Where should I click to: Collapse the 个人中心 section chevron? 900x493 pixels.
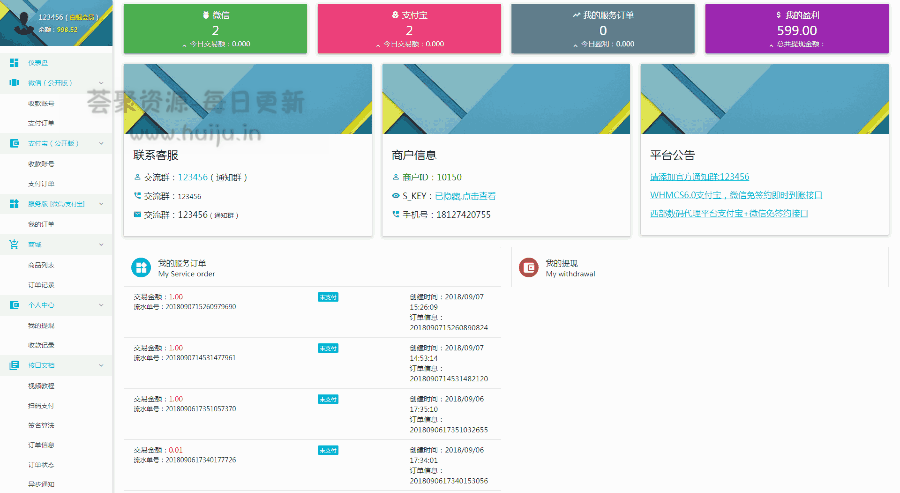tap(101, 305)
